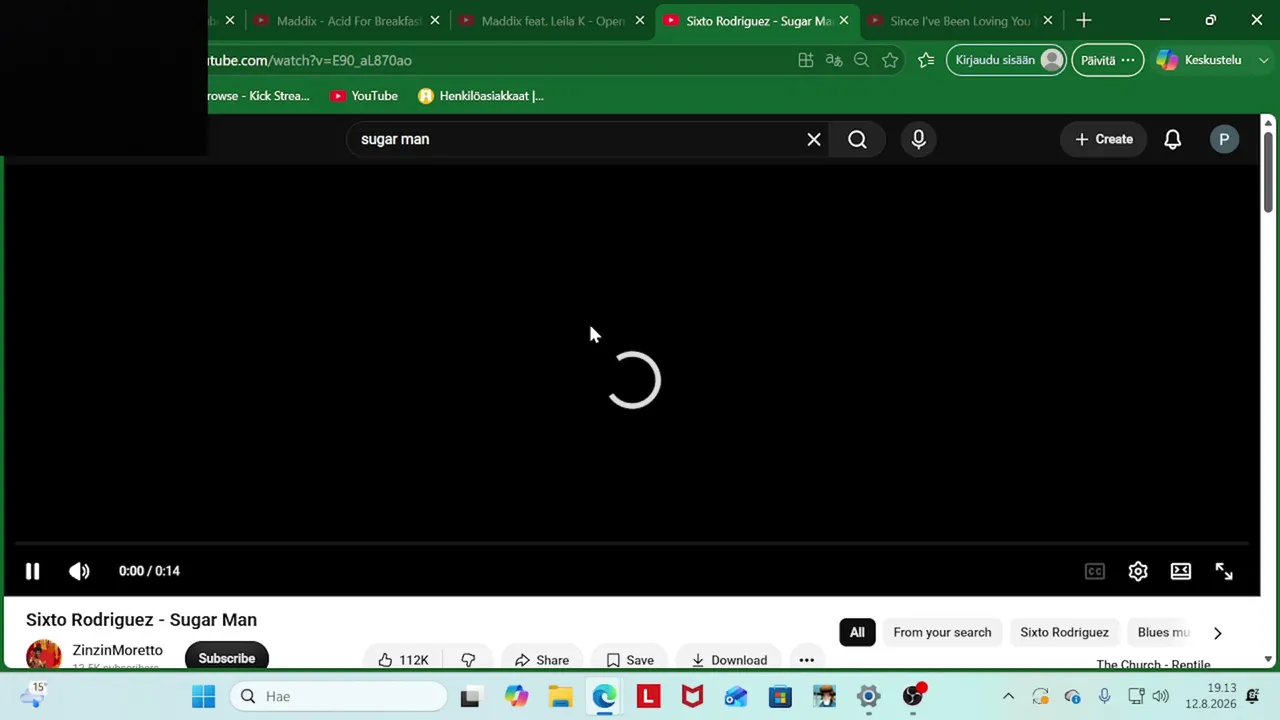The width and height of the screenshot is (1280, 720).
Task: Open the Windows Start menu
Action: [x=203, y=696]
